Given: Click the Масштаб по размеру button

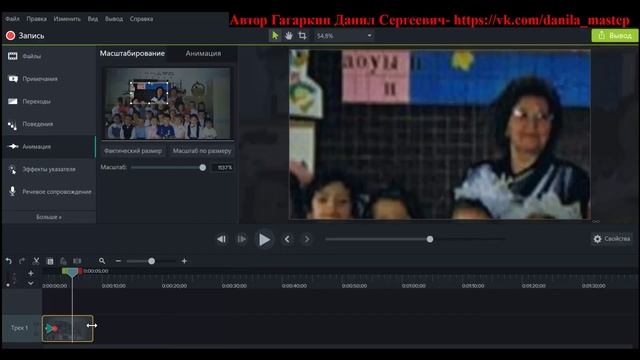Looking at the screenshot, I should pos(202,151).
